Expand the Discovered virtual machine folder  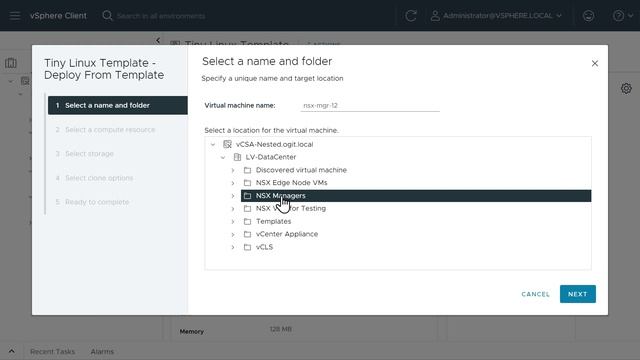click(233, 170)
